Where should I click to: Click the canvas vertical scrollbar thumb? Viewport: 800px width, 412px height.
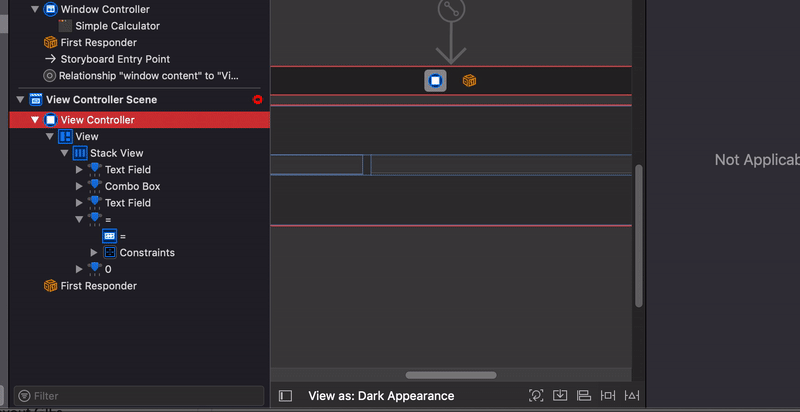click(638, 236)
